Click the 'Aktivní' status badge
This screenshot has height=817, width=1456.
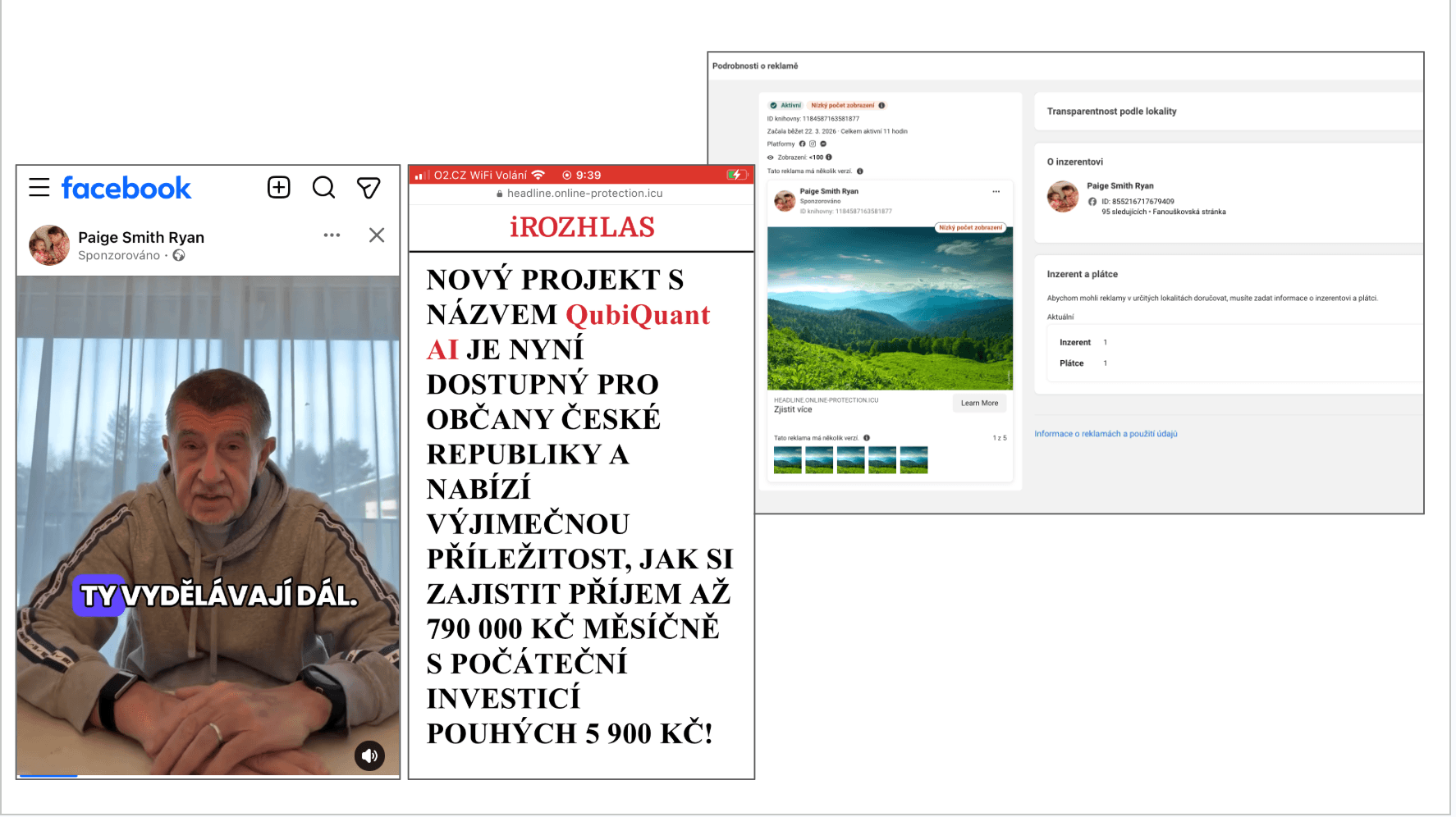pos(785,105)
